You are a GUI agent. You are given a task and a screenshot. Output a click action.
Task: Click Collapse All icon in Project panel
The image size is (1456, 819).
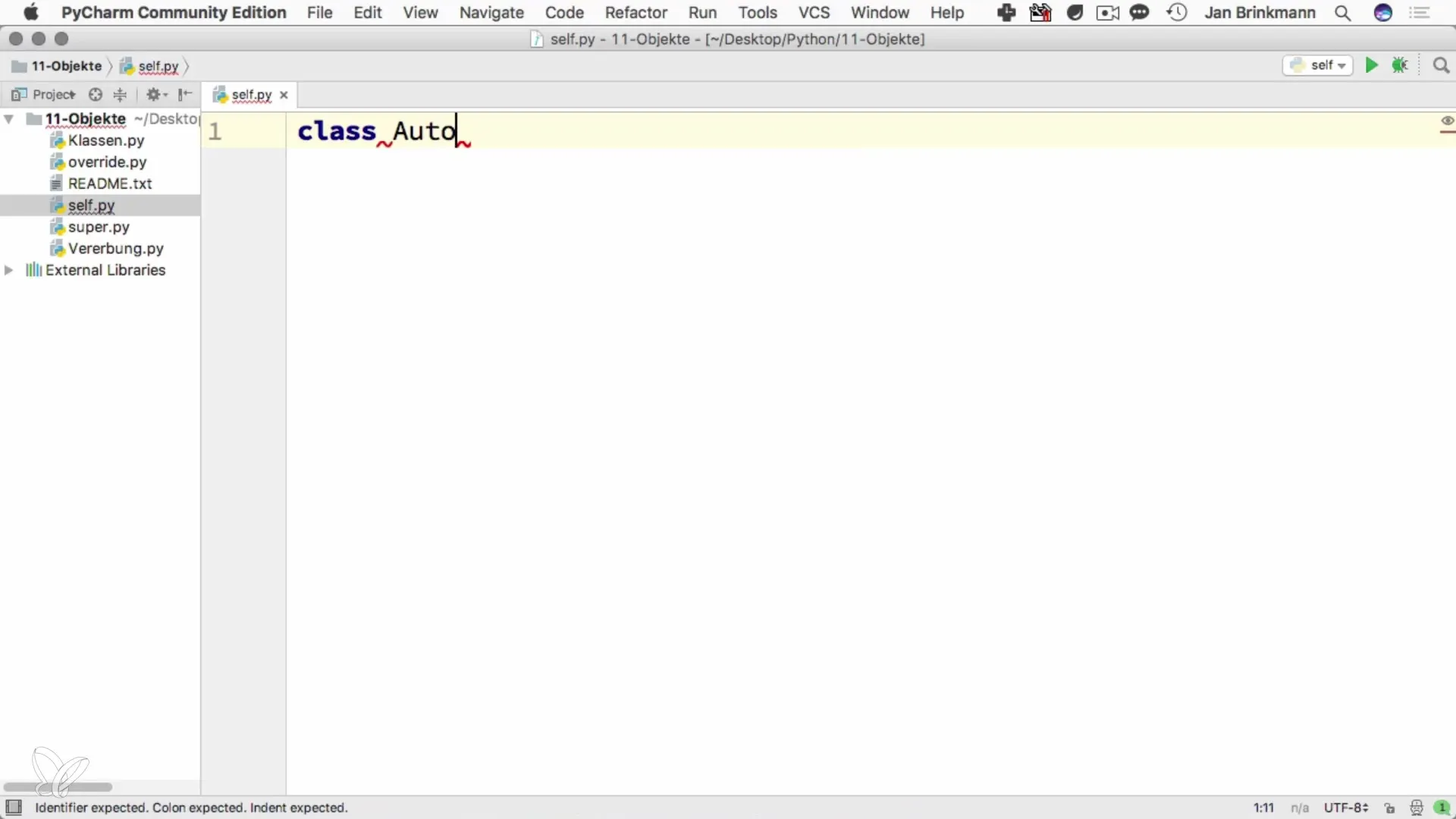(x=120, y=95)
